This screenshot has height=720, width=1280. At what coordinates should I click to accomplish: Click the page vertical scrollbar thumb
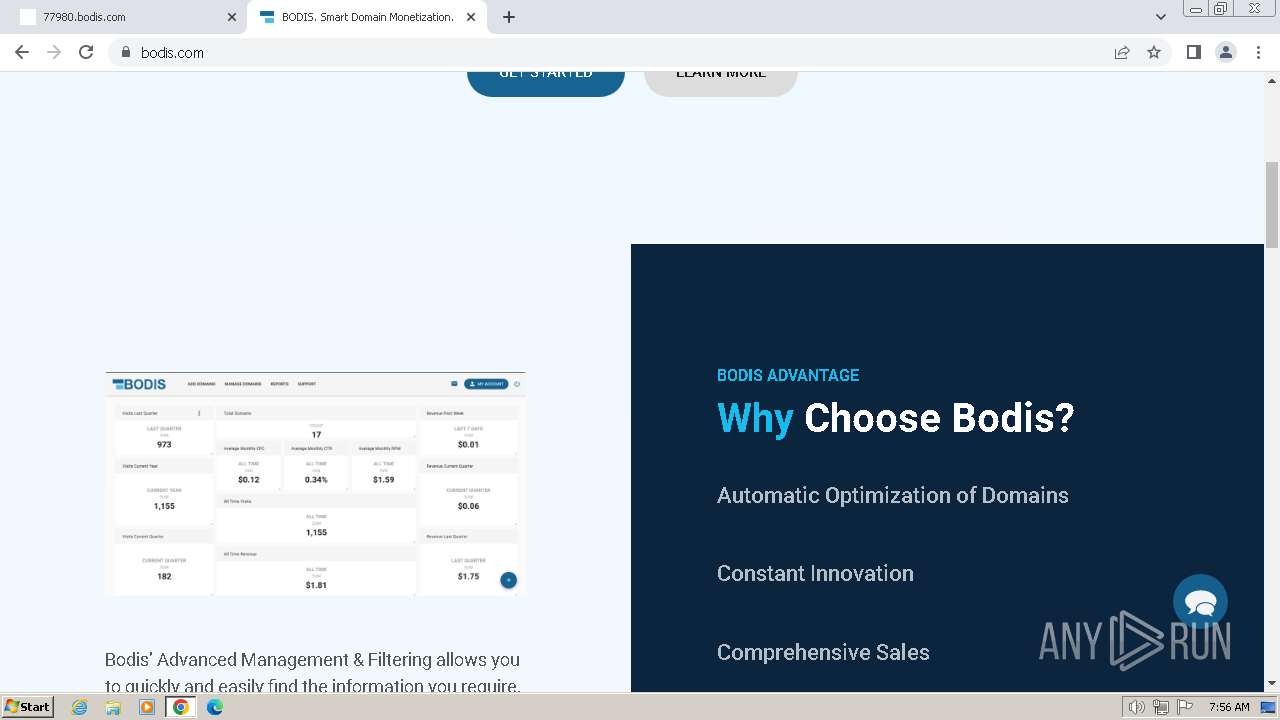(x=1272, y=204)
